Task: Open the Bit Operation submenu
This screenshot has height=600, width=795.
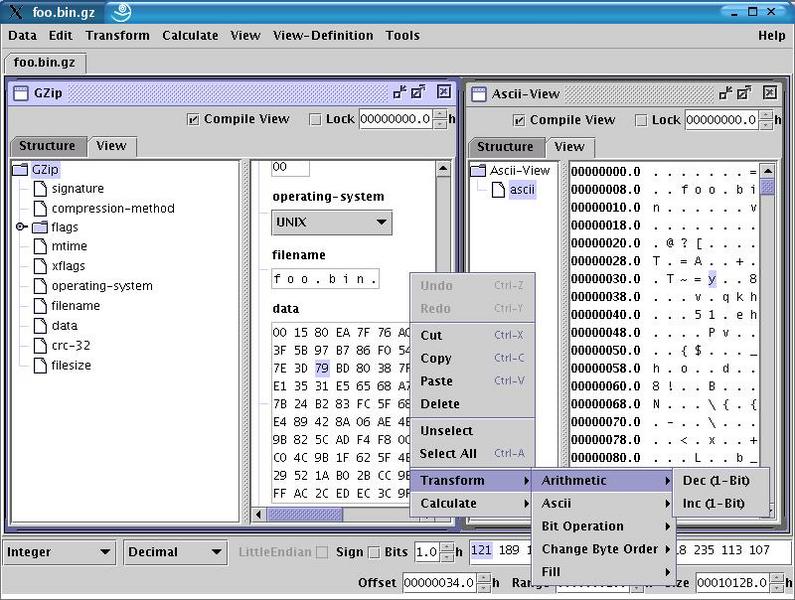Action: 603,526
